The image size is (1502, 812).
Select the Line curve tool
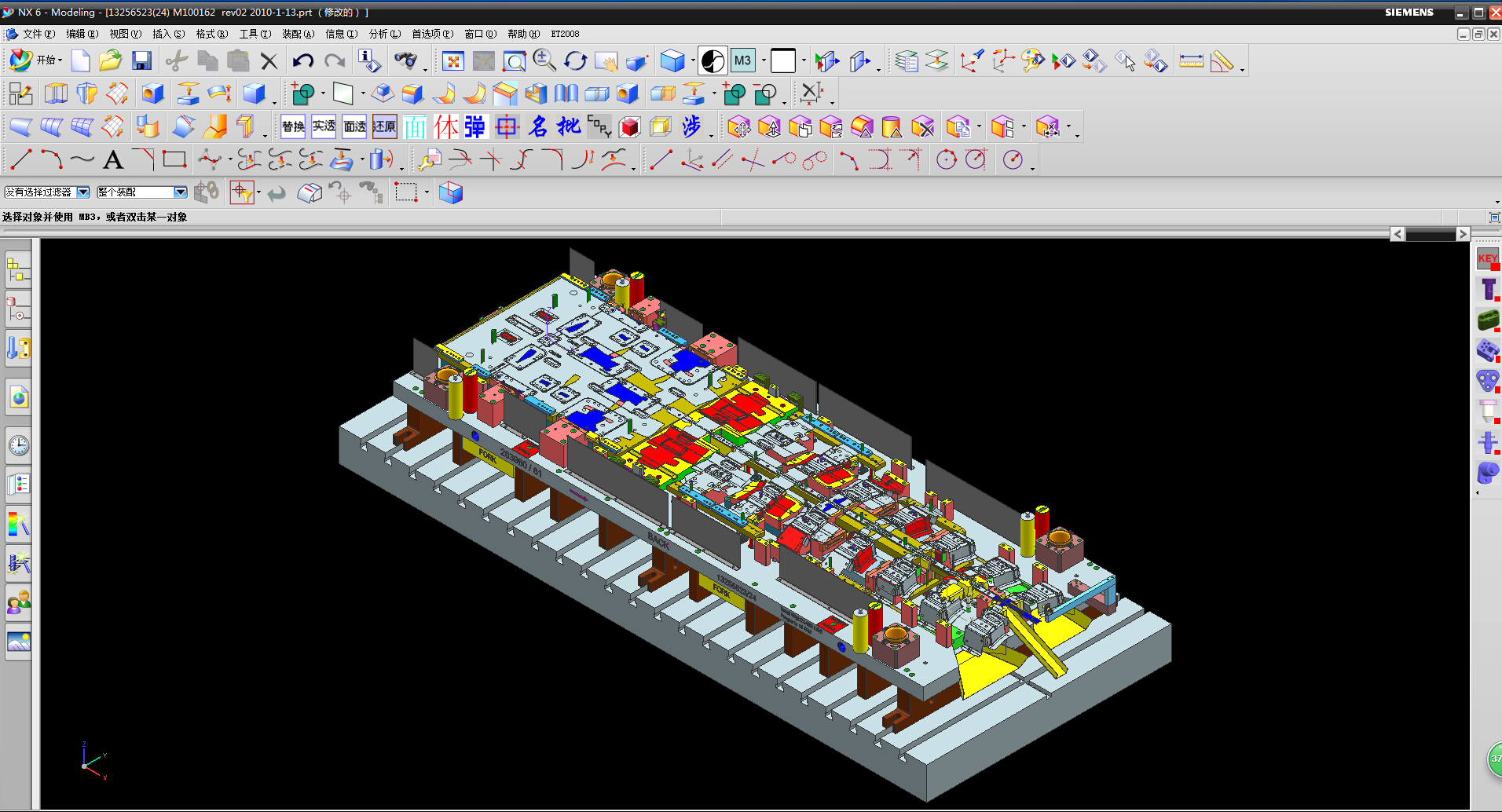[x=20, y=159]
